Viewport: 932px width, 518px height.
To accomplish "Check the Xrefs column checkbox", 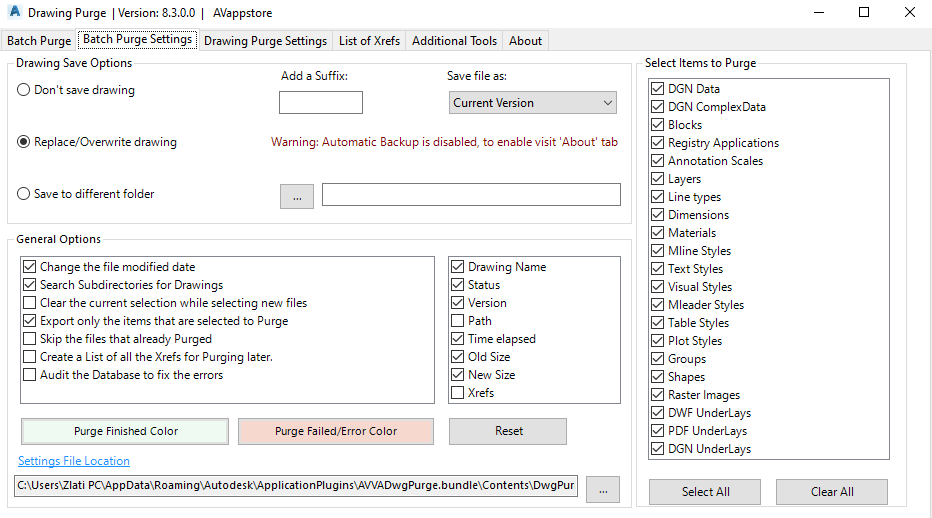I will tap(458, 393).
